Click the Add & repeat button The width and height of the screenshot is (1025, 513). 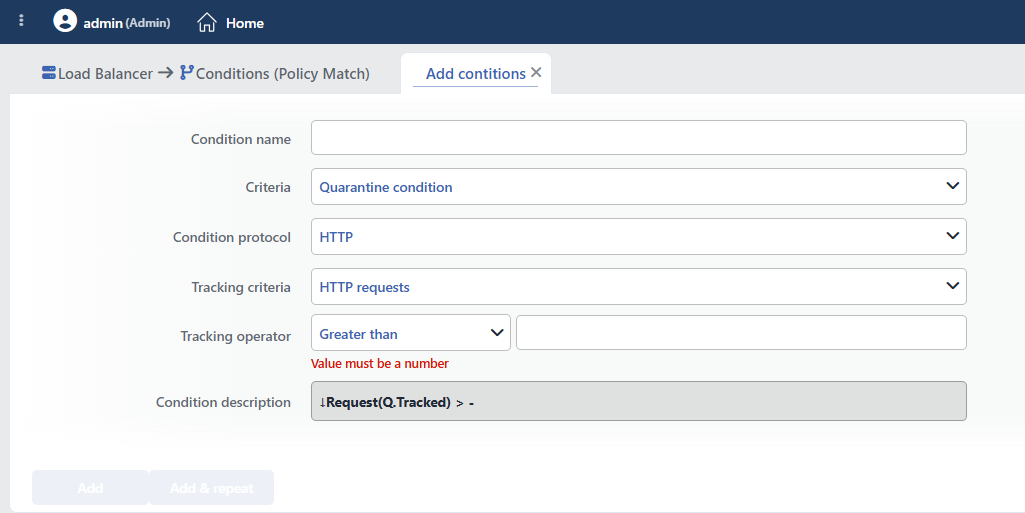click(212, 488)
